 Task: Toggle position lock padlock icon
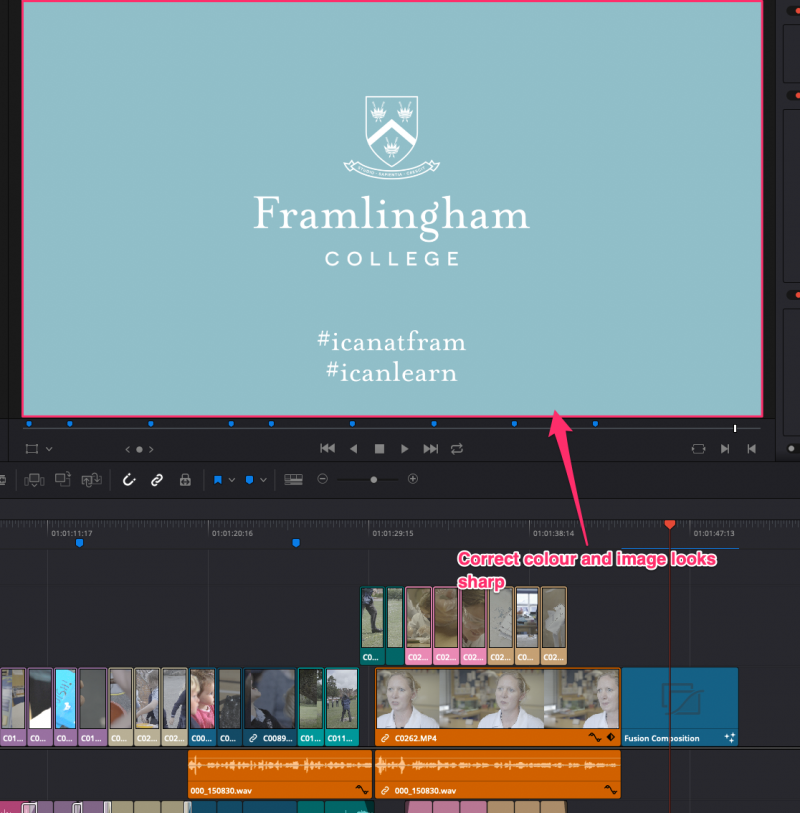coord(185,480)
